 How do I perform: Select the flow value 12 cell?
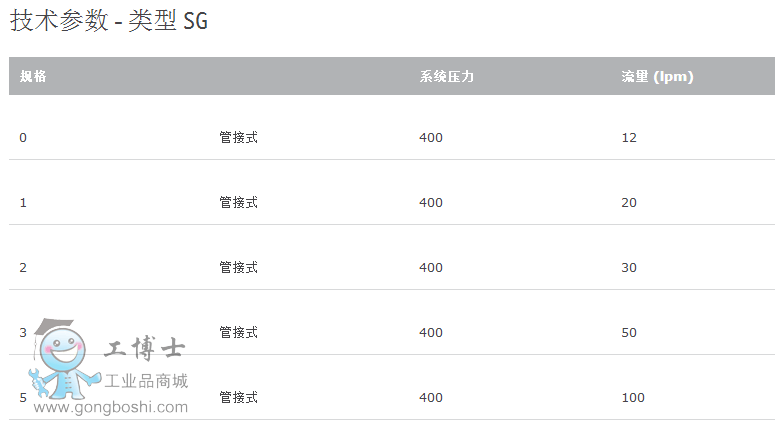tap(629, 138)
